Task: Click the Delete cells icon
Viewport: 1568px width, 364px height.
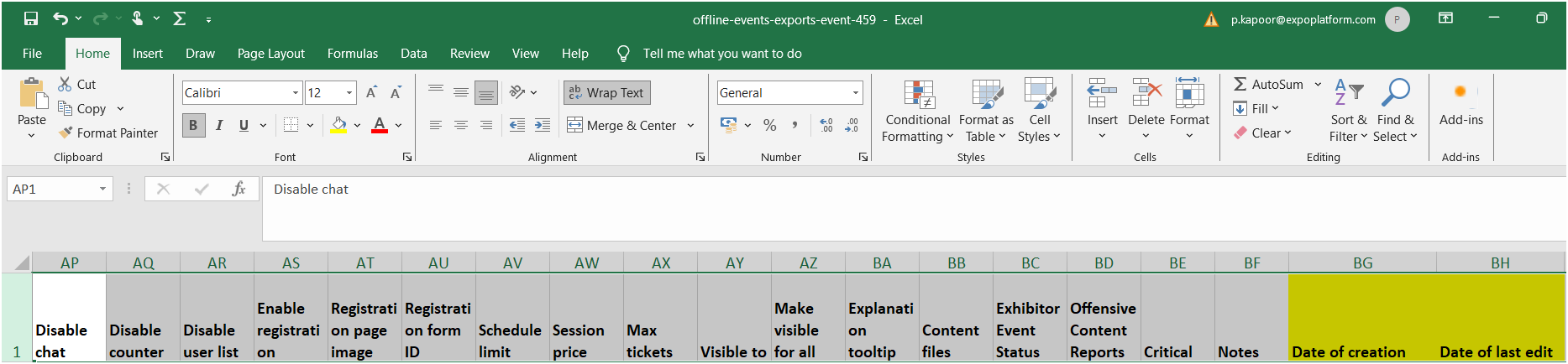Action: pyautogui.click(x=1146, y=93)
